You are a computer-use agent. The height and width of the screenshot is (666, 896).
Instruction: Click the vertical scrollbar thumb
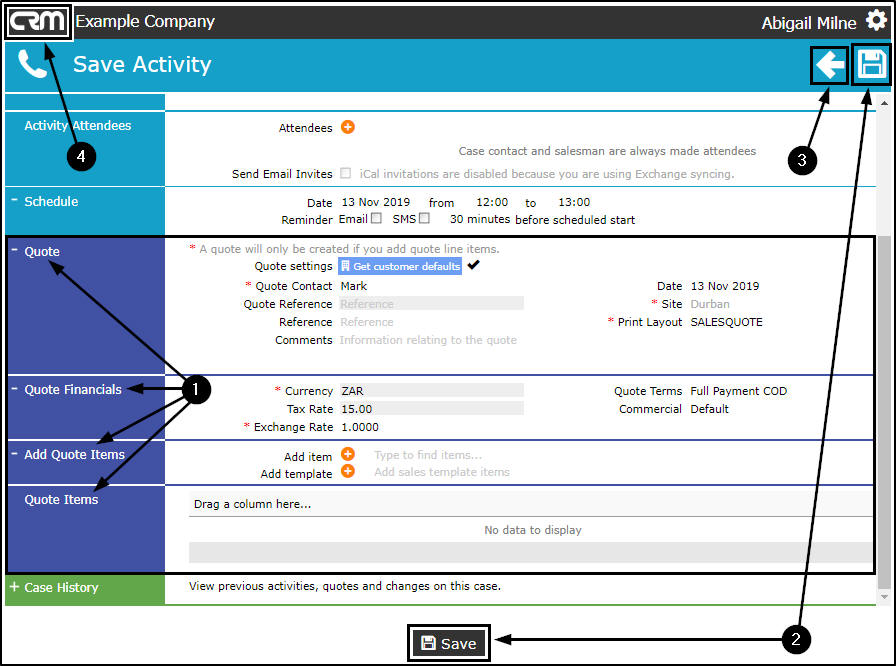(x=884, y=411)
